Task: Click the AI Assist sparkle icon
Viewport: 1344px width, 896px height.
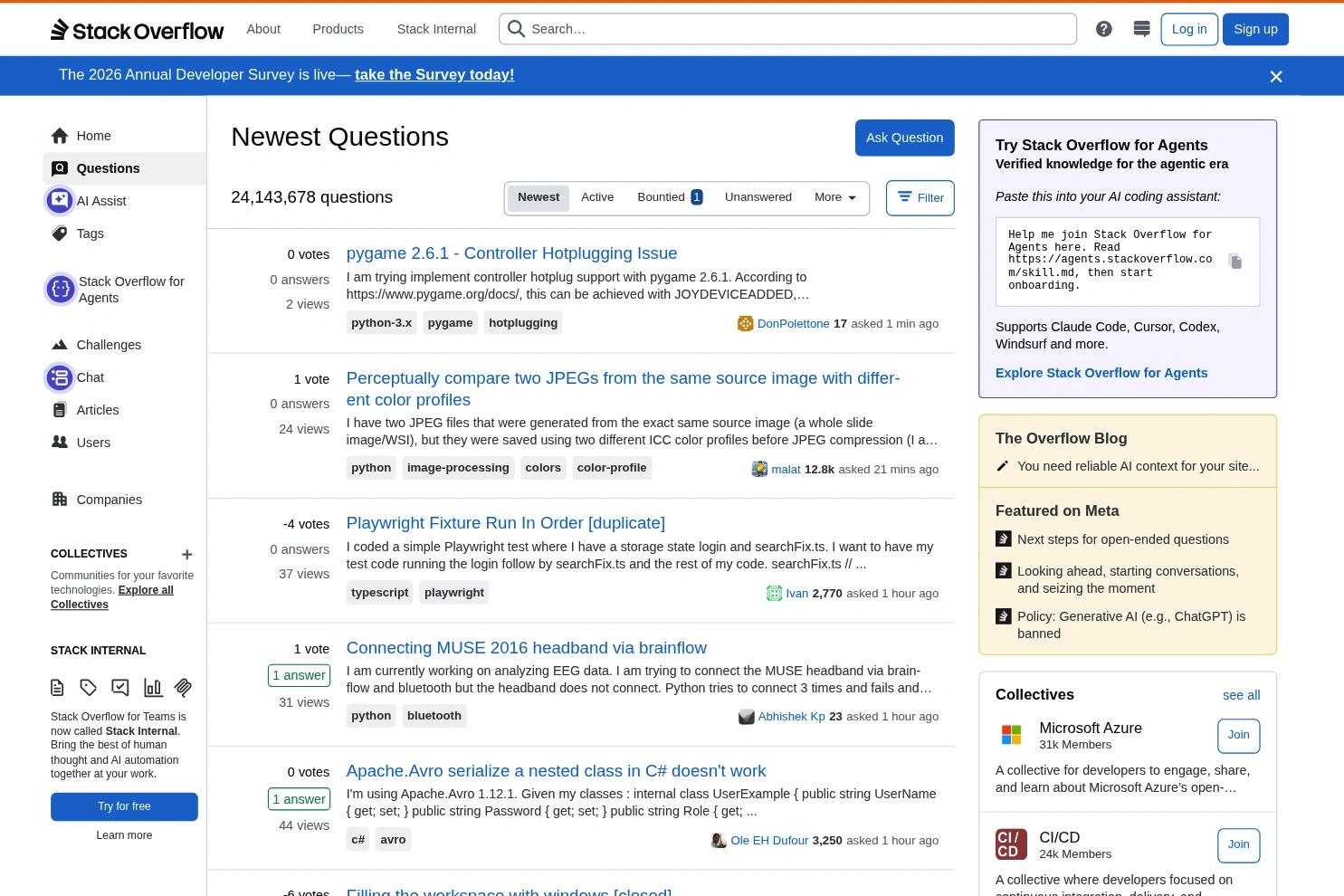Action: 60,200
